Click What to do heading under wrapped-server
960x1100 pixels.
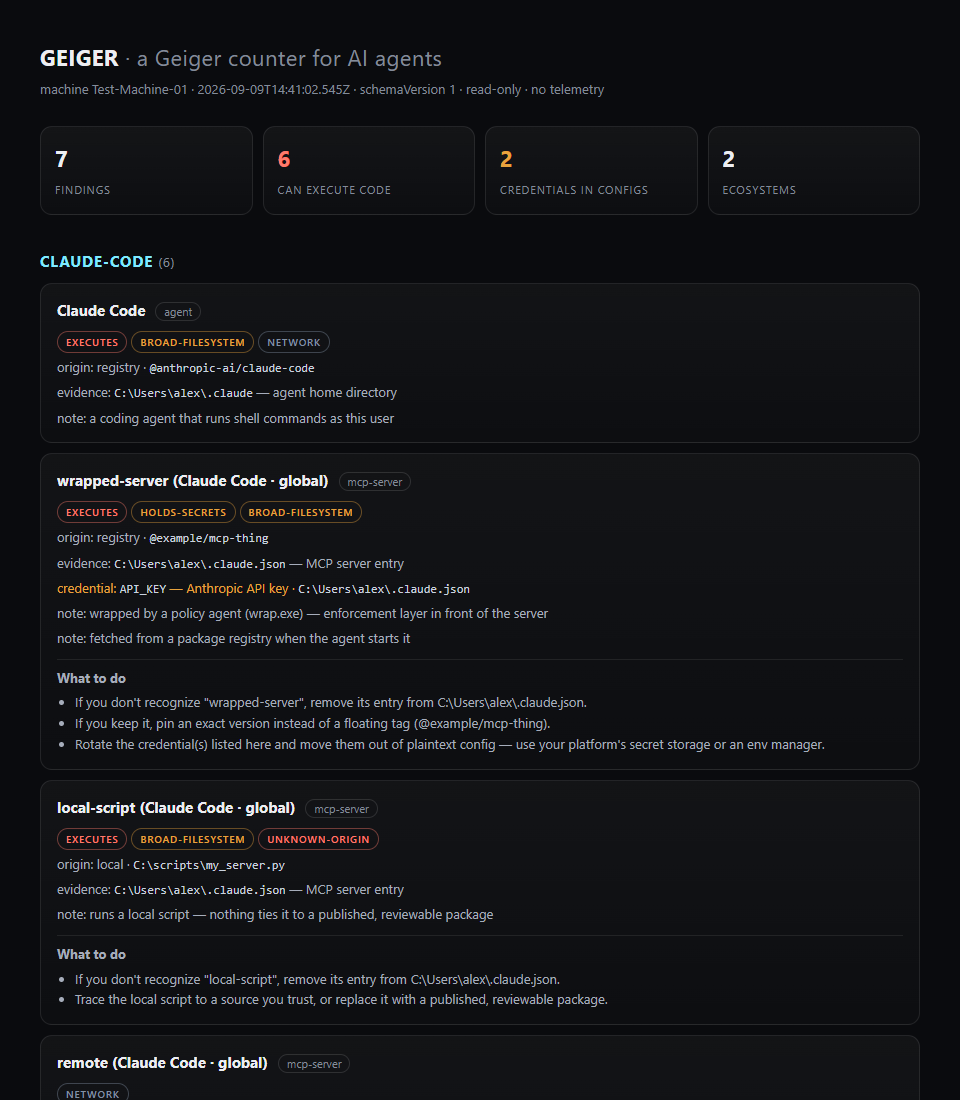91,678
